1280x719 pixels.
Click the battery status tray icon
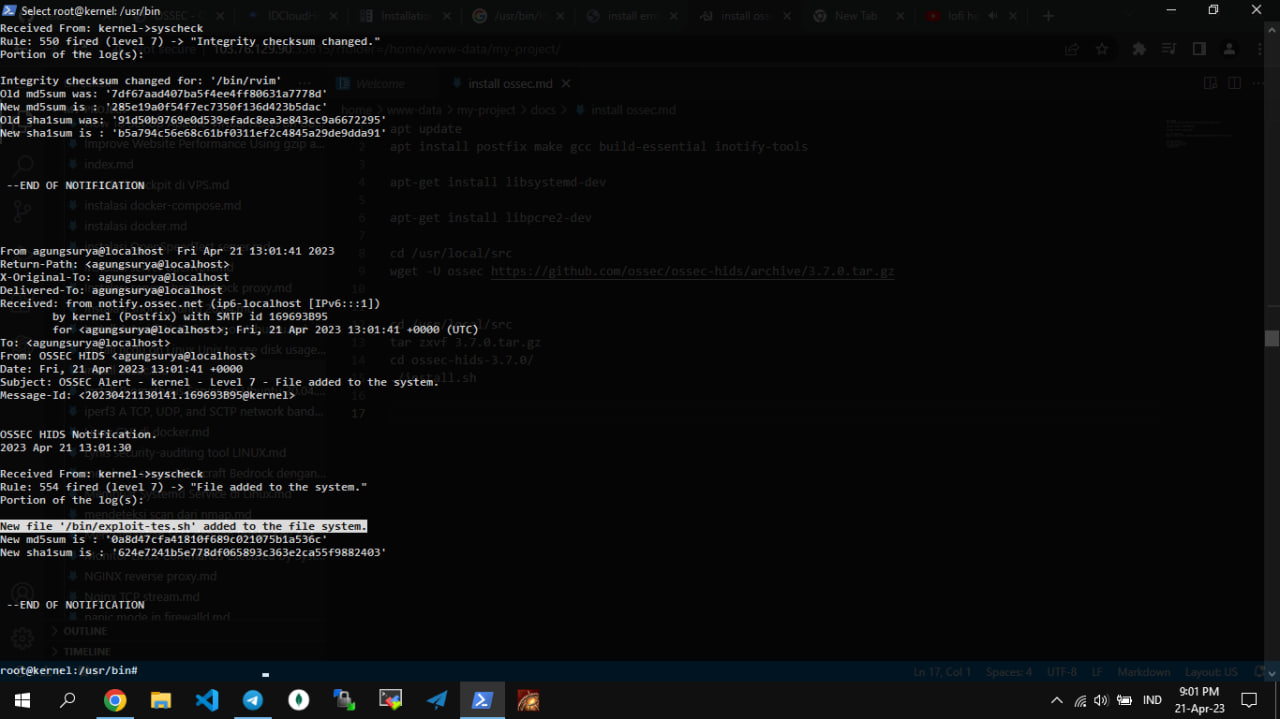pyautogui.click(x=1124, y=700)
